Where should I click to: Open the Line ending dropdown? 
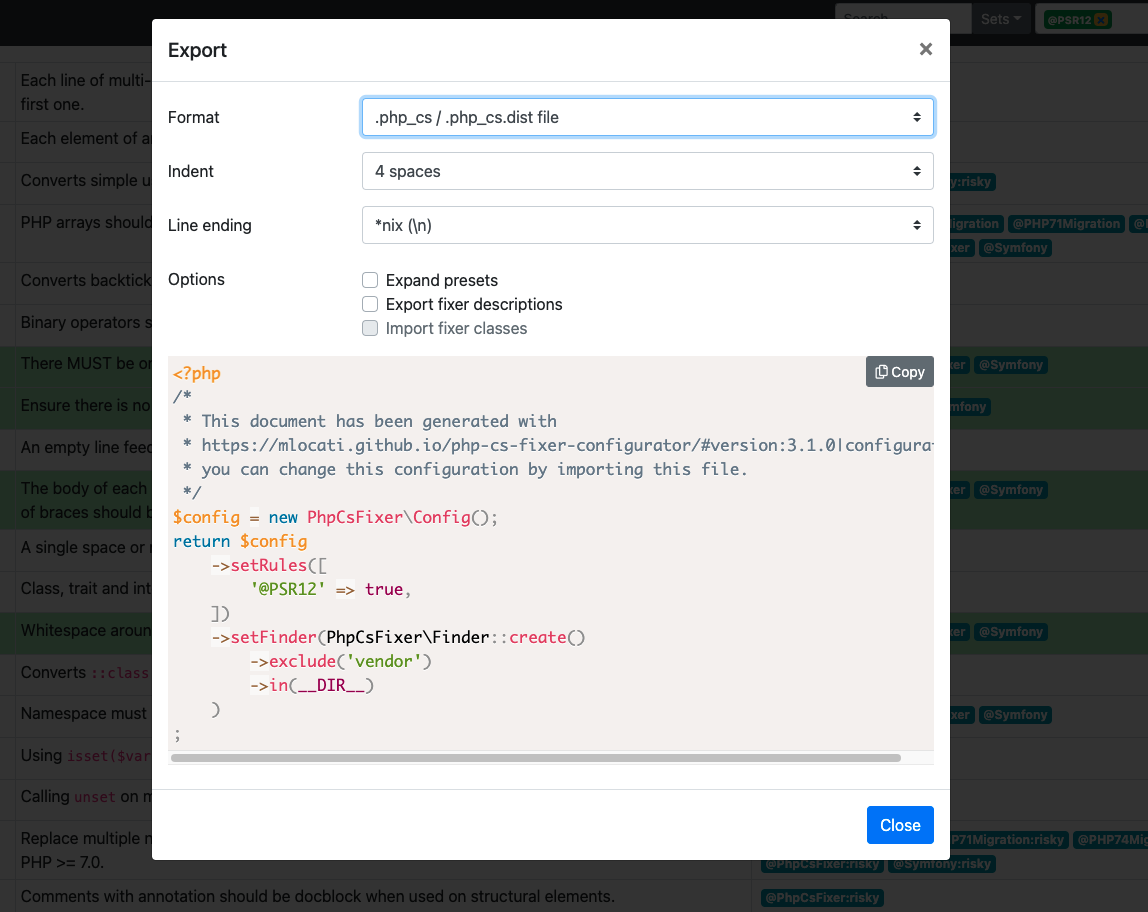pos(647,225)
